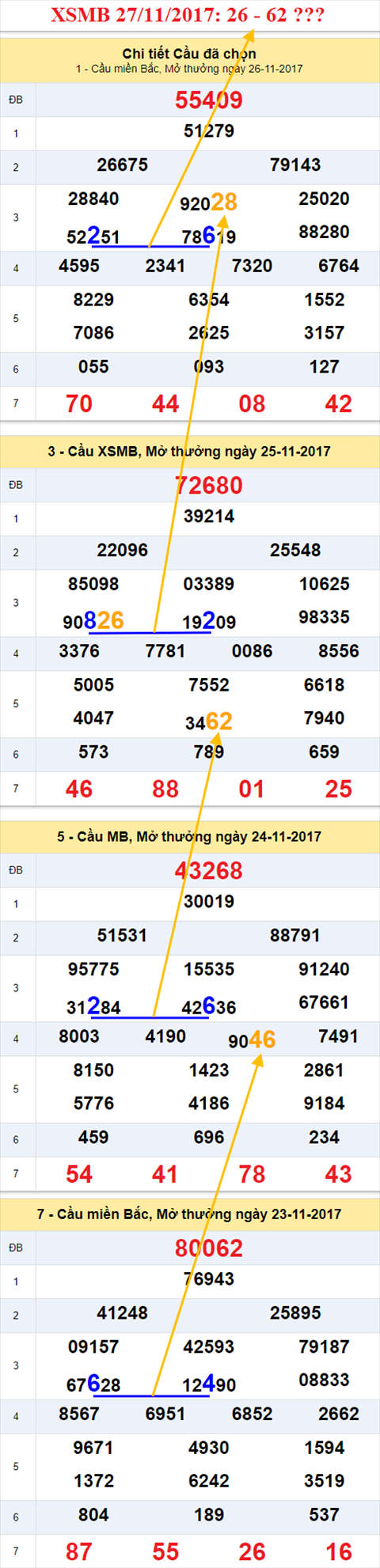
Task: Click third prize number 95775
Action: 93,969
